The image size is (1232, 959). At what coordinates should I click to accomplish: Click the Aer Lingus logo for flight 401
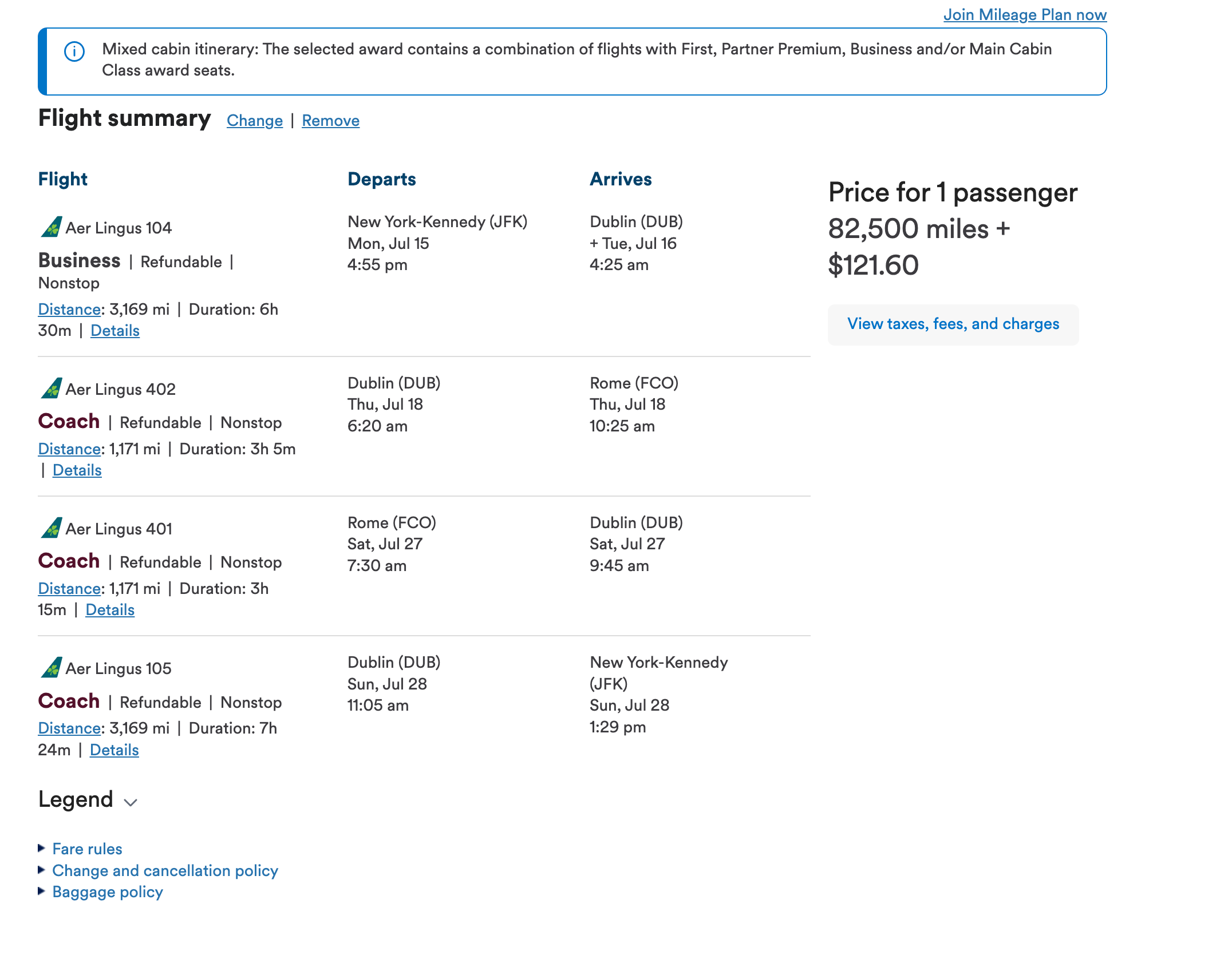tap(50, 529)
